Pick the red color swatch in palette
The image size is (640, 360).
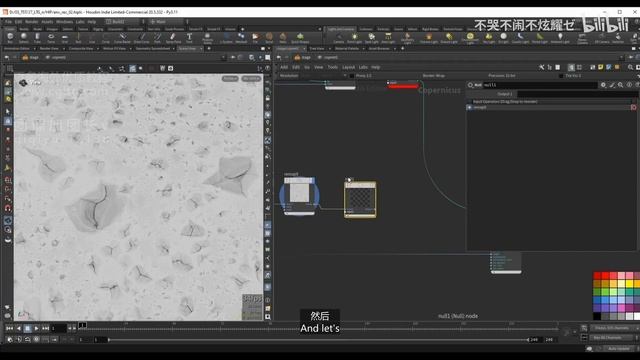(605, 276)
